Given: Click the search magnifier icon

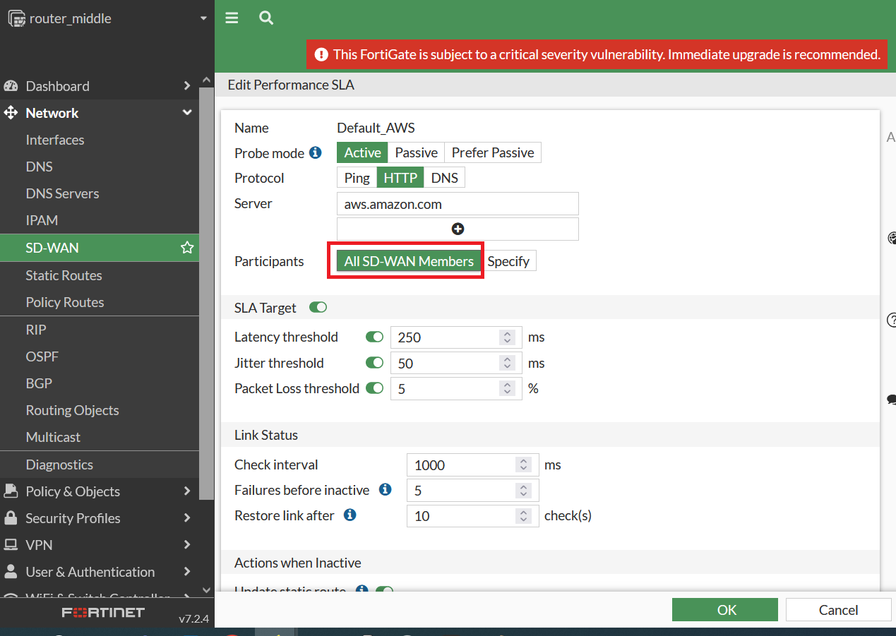Looking at the screenshot, I should [x=266, y=18].
